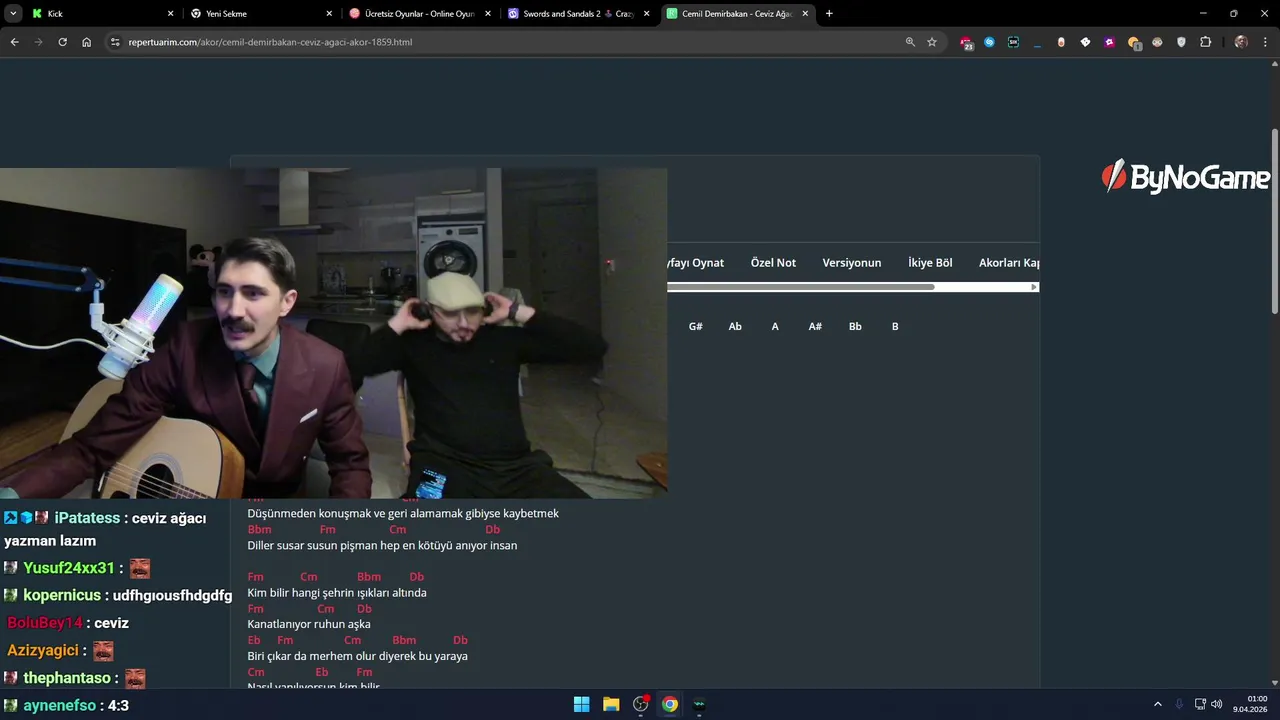Open the Extensions puzzle menu

point(1205,42)
